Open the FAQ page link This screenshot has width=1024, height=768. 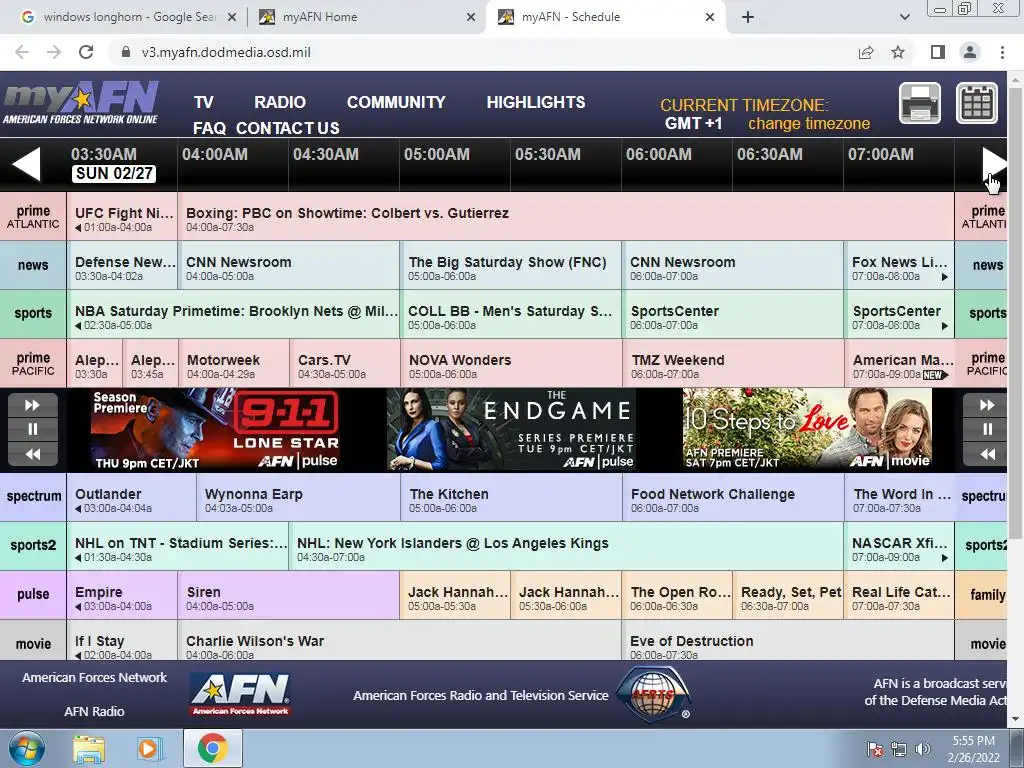pyautogui.click(x=209, y=128)
